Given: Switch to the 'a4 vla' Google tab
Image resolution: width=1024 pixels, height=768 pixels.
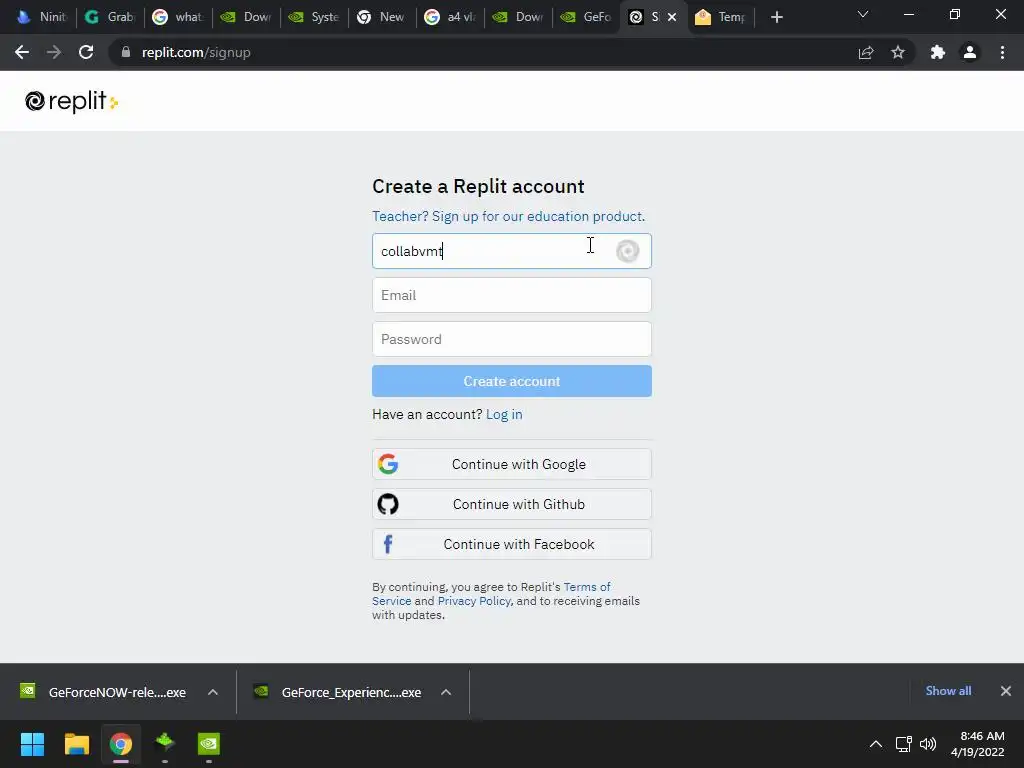Looking at the screenshot, I should coord(450,17).
